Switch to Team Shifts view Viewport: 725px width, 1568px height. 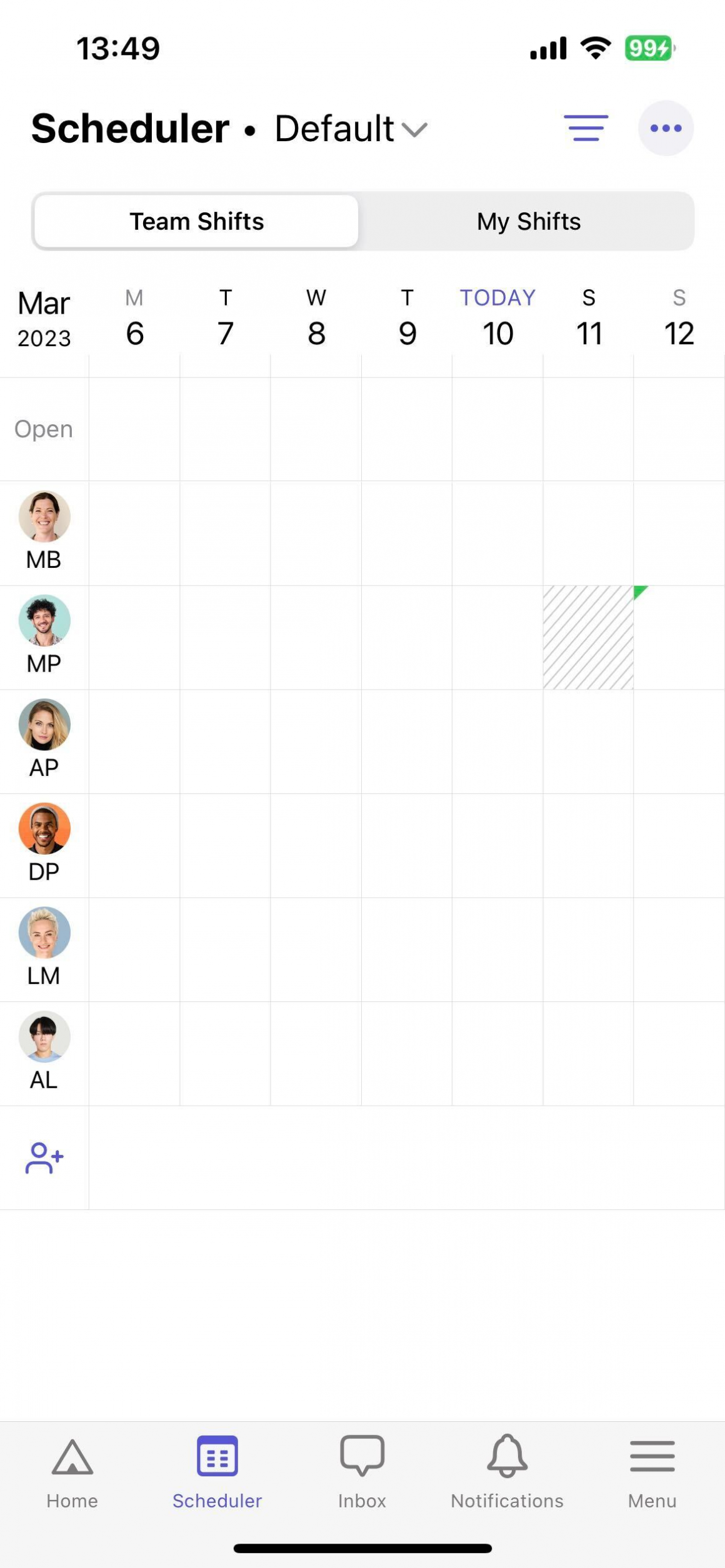pyautogui.click(x=196, y=221)
